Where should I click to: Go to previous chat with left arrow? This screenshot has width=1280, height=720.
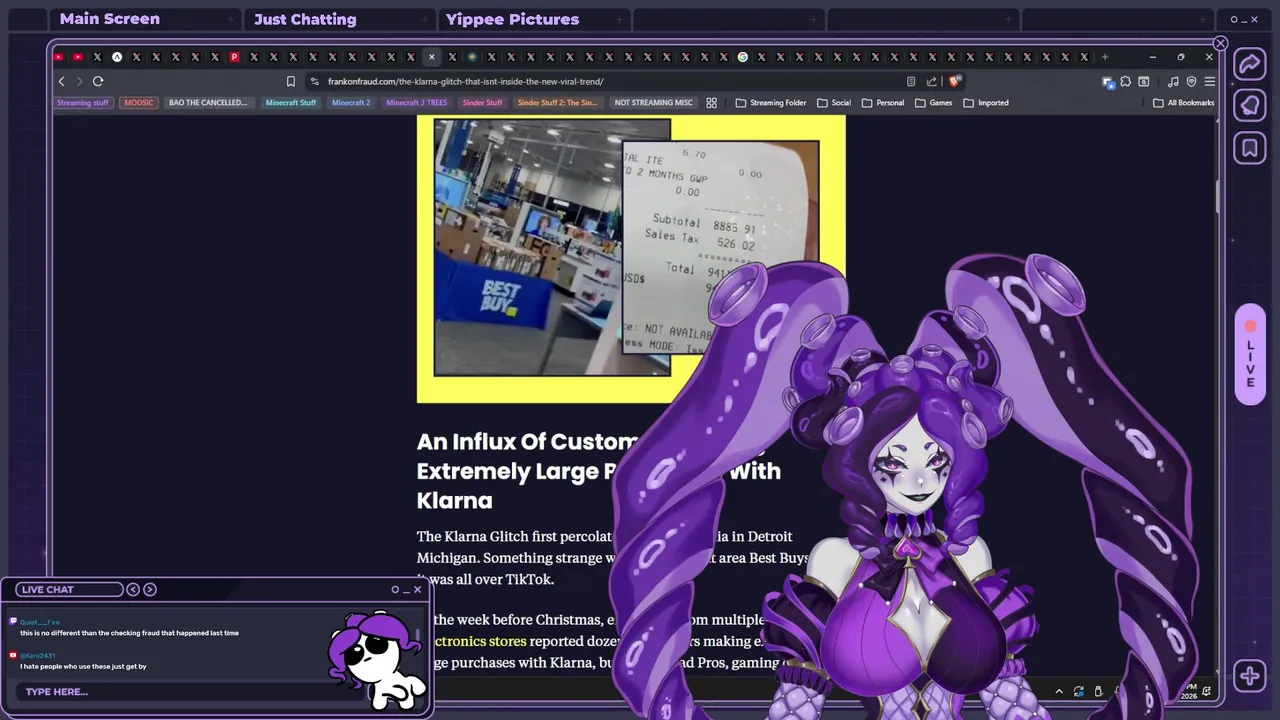(x=133, y=589)
